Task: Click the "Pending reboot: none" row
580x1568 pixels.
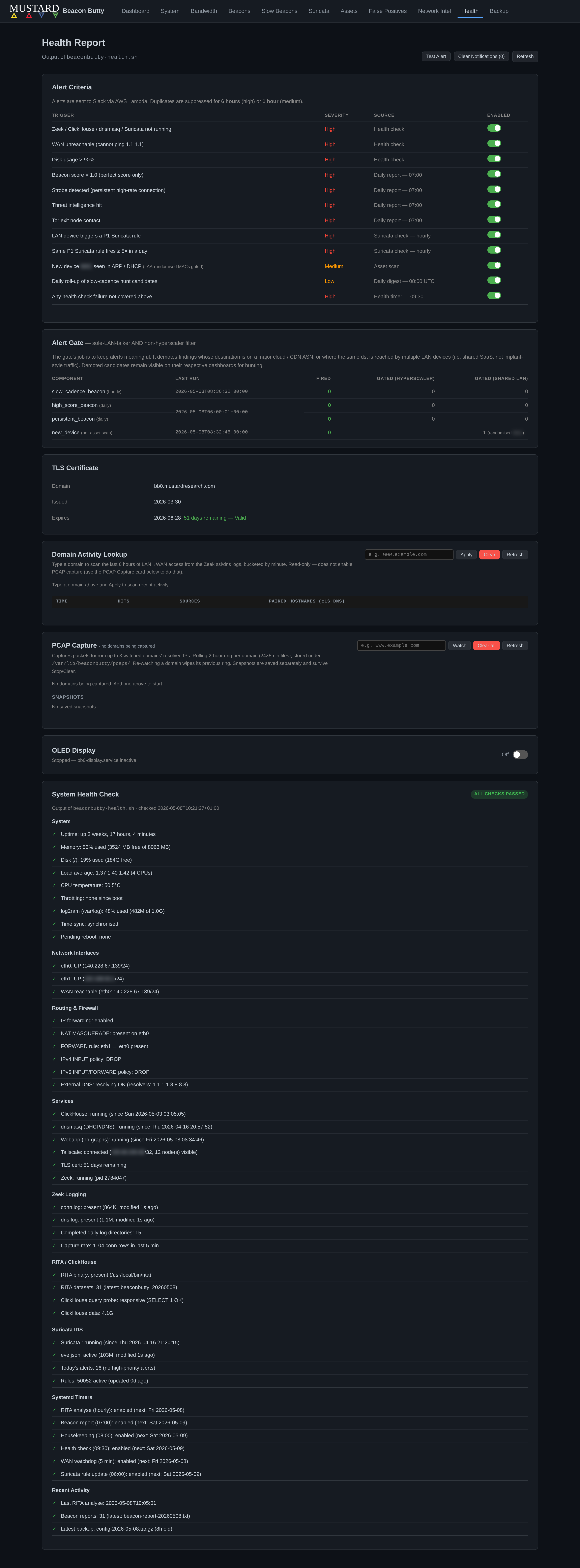Action: point(290,937)
